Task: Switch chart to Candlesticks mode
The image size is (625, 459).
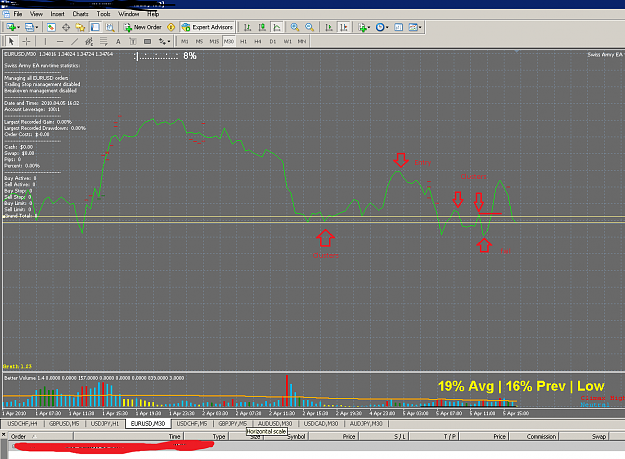Action: tap(262, 27)
